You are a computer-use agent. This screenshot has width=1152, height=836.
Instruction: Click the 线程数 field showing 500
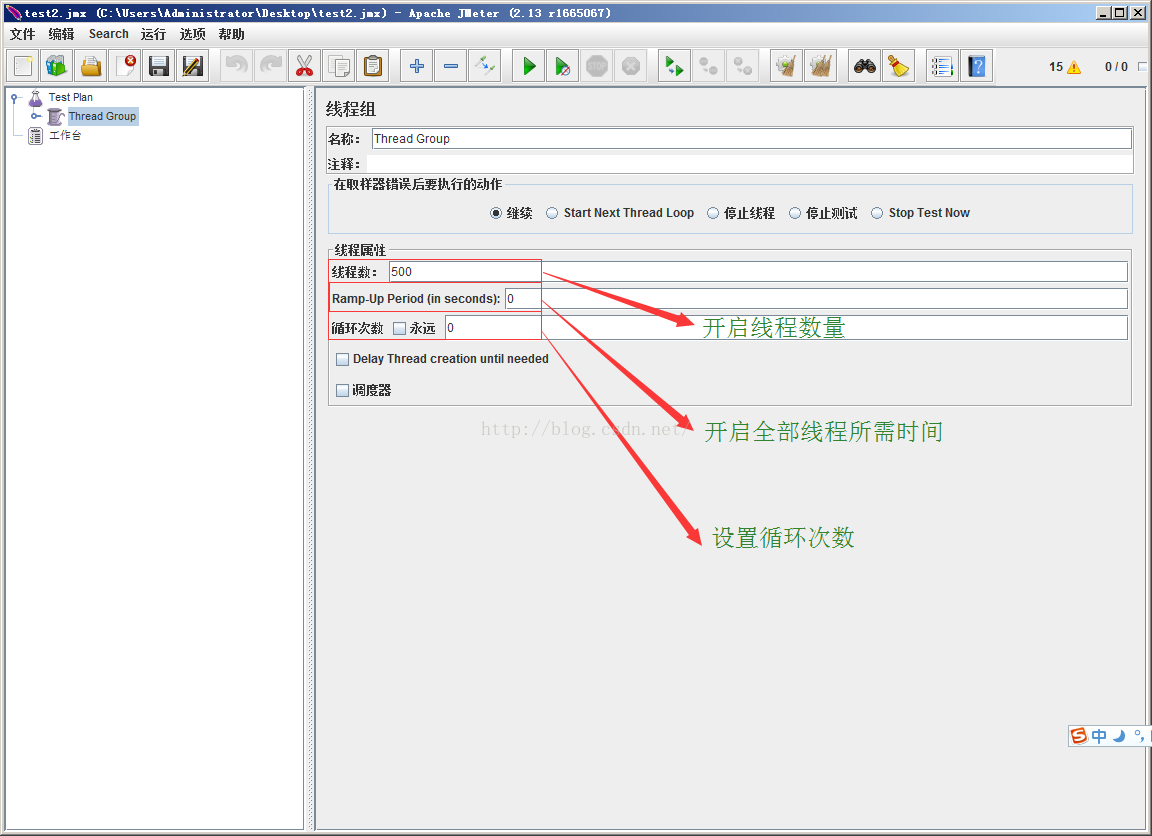(x=758, y=272)
